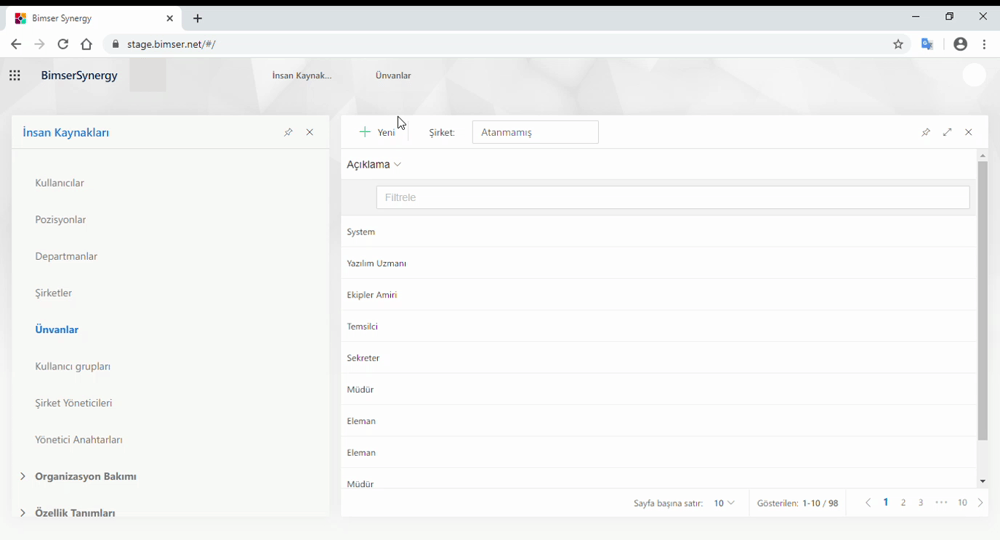Bookmark this page with star icon
This screenshot has height=540, width=1000.
[x=898, y=44]
